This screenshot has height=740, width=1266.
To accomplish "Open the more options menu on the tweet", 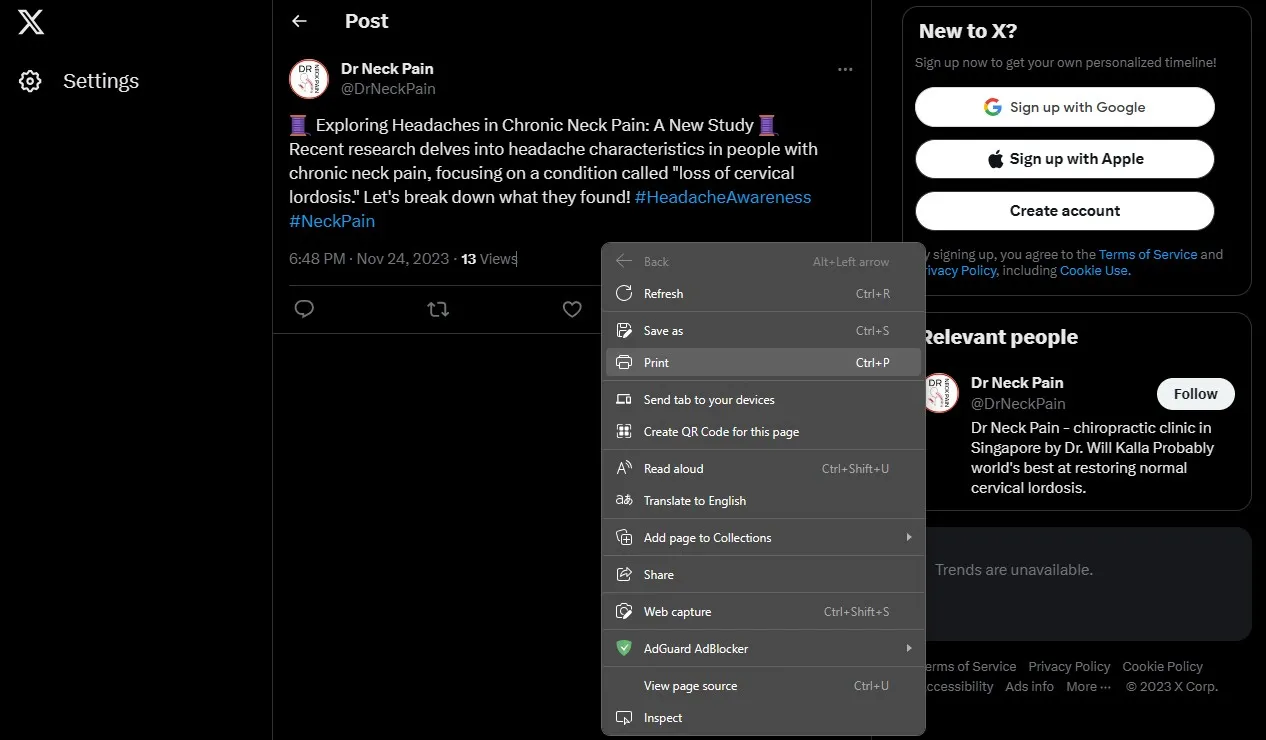I will pos(845,69).
